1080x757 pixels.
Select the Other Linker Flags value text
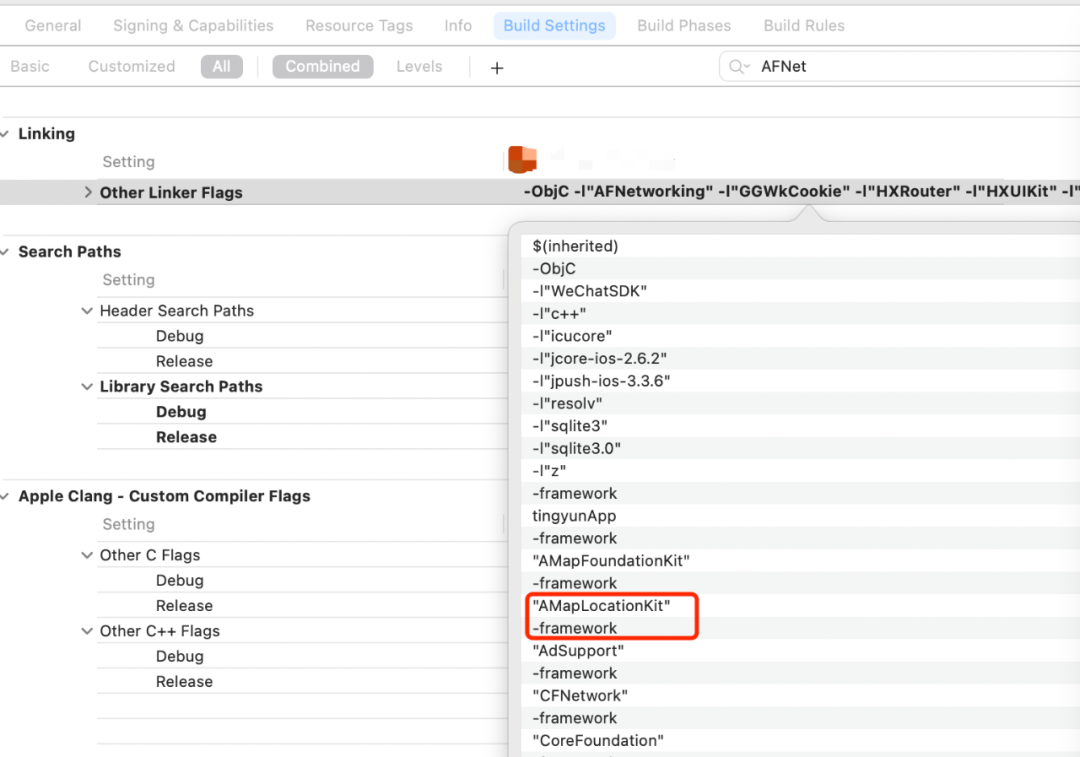[x=802, y=191]
